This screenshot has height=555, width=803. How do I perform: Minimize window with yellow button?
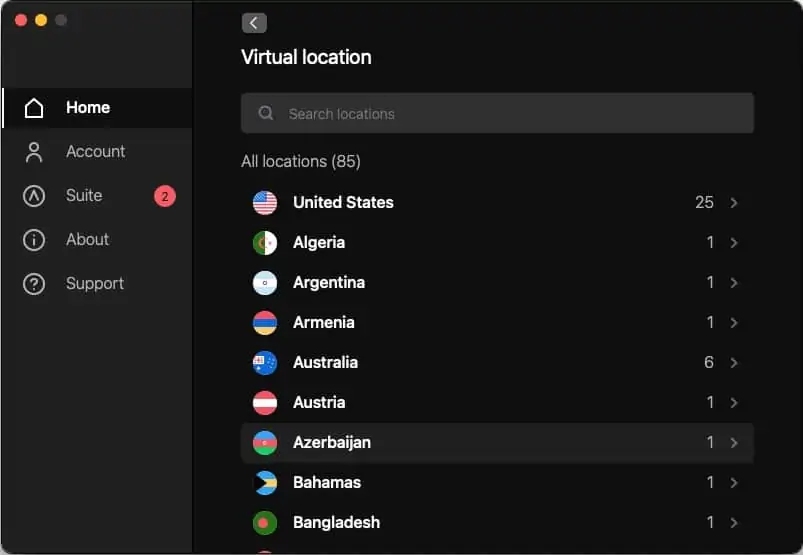pyautogui.click(x=41, y=20)
